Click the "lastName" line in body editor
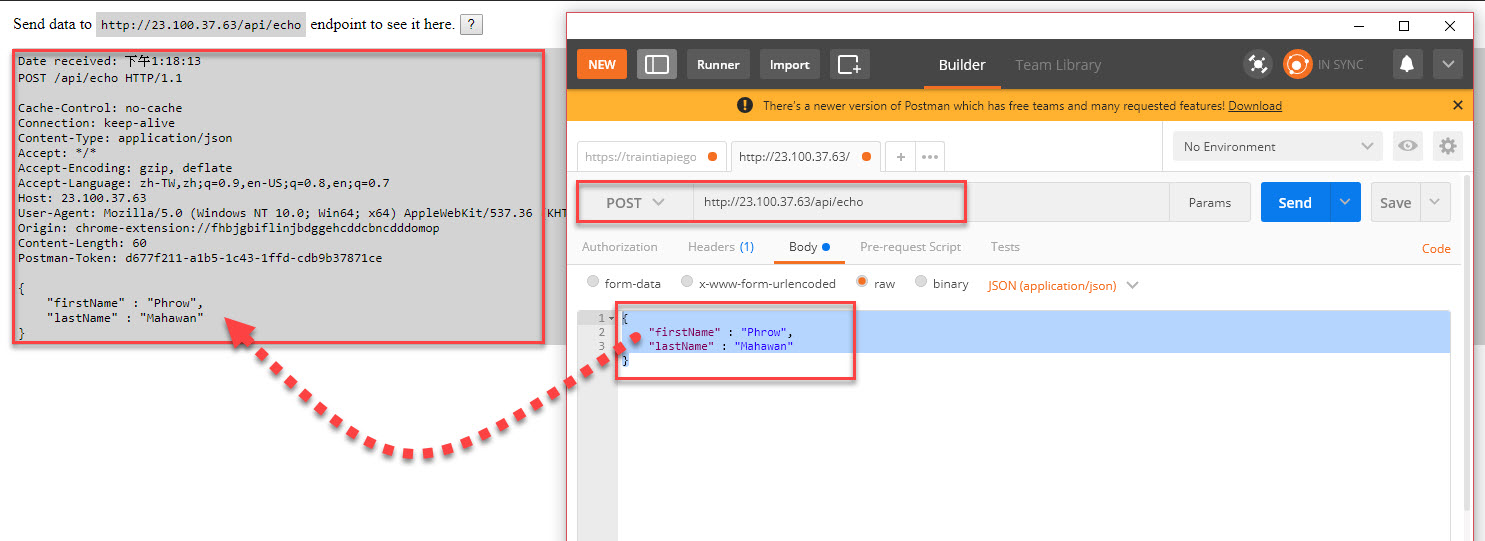Screen dimensions: 1485x541 [720, 346]
